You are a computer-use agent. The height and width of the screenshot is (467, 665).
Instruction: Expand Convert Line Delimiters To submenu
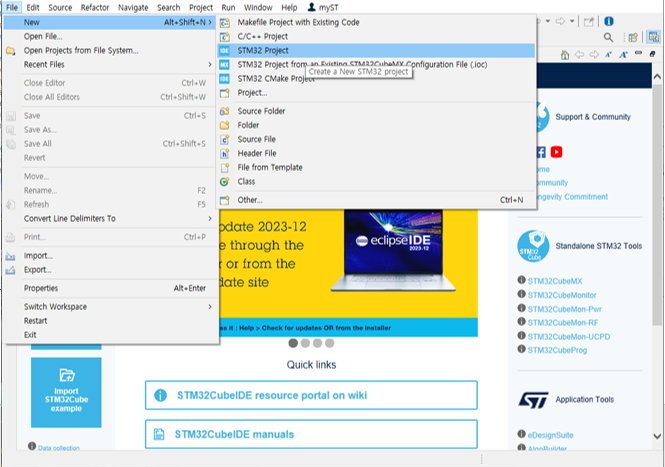coord(111,218)
